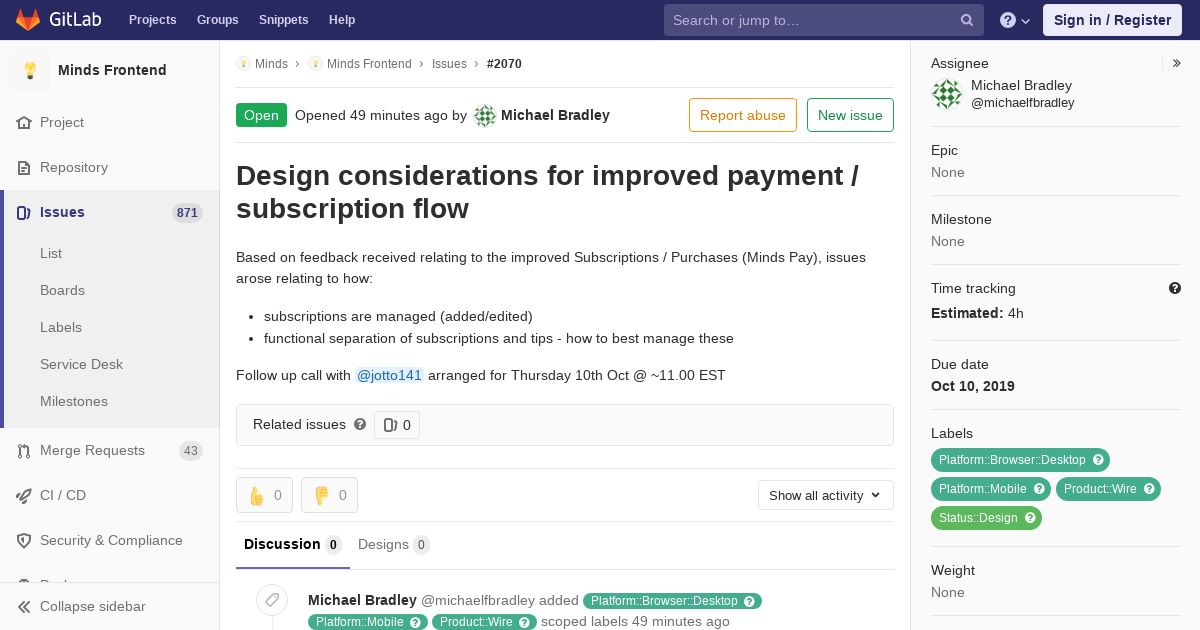
Task: Open the Groups menu
Action: 217,20
